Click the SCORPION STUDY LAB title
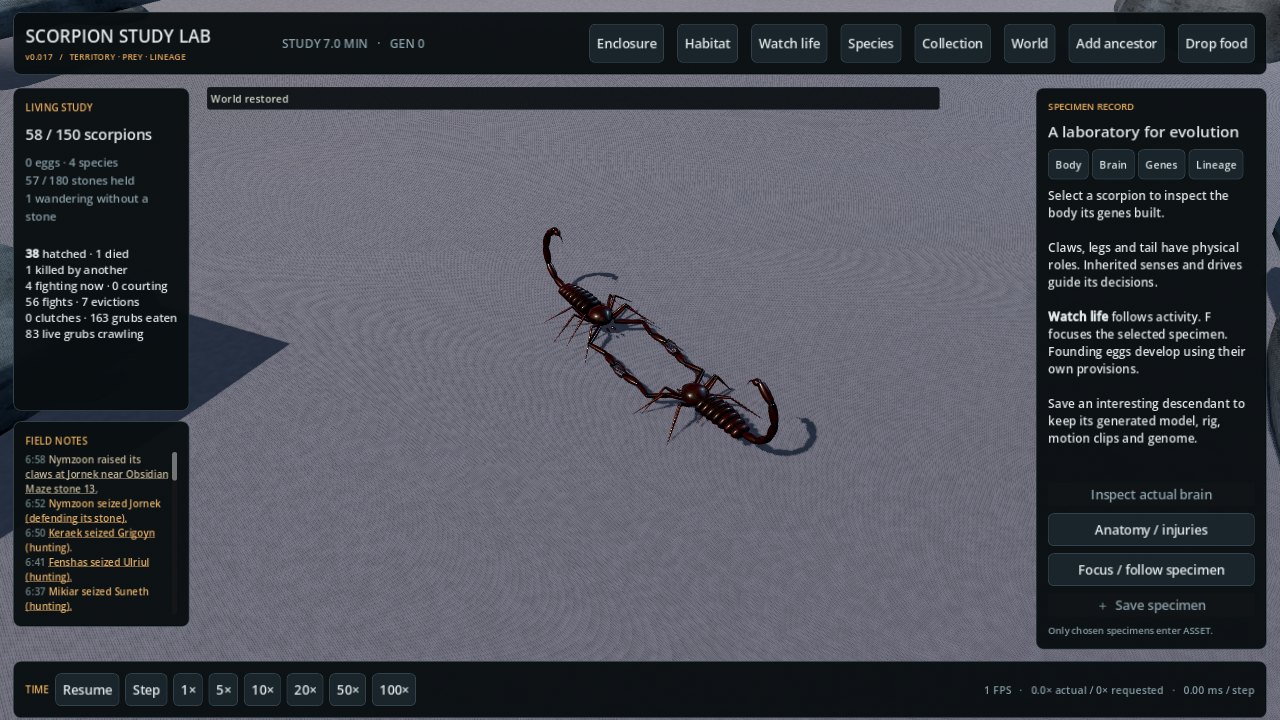The image size is (1280, 720). [x=118, y=36]
